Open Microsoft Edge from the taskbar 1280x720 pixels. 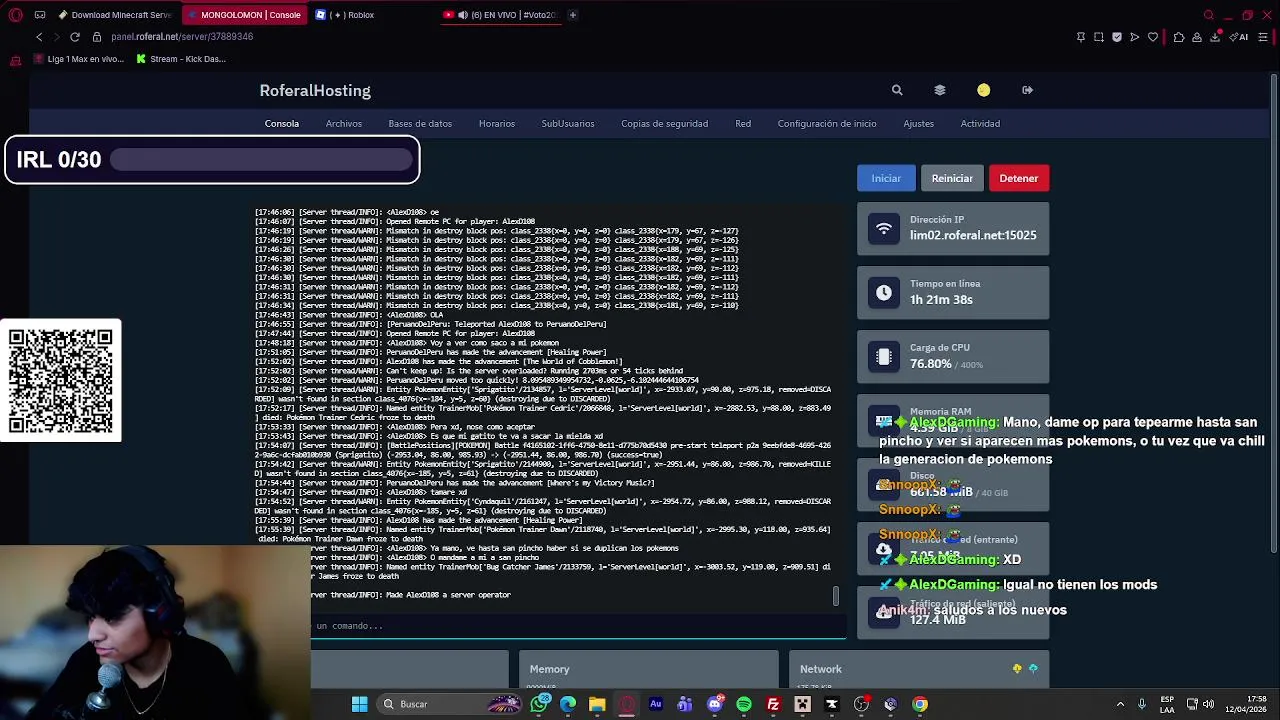(568, 704)
